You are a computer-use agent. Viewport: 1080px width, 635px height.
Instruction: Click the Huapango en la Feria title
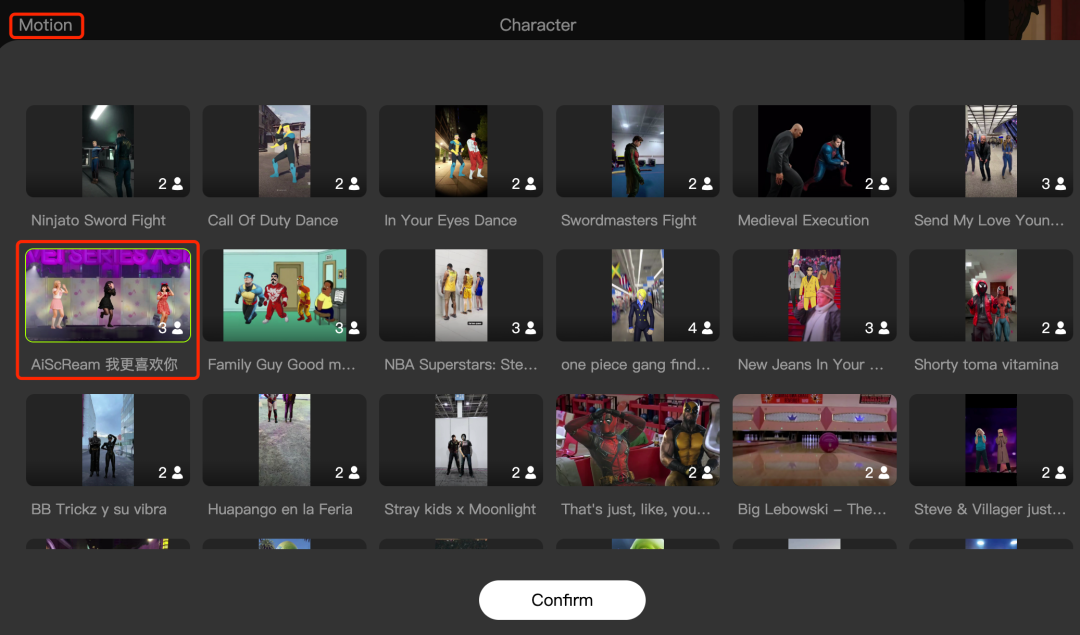pos(280,509)
